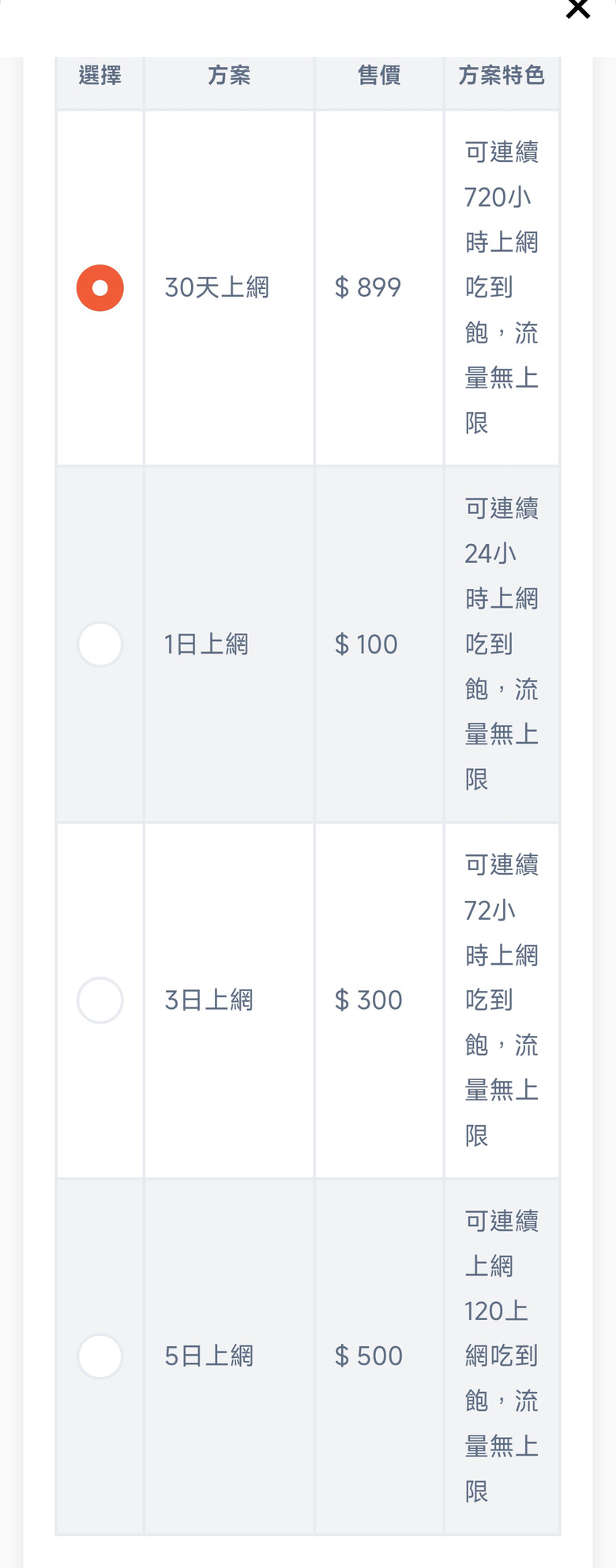Click the 方案特色 column header

[x=501, y=76]
